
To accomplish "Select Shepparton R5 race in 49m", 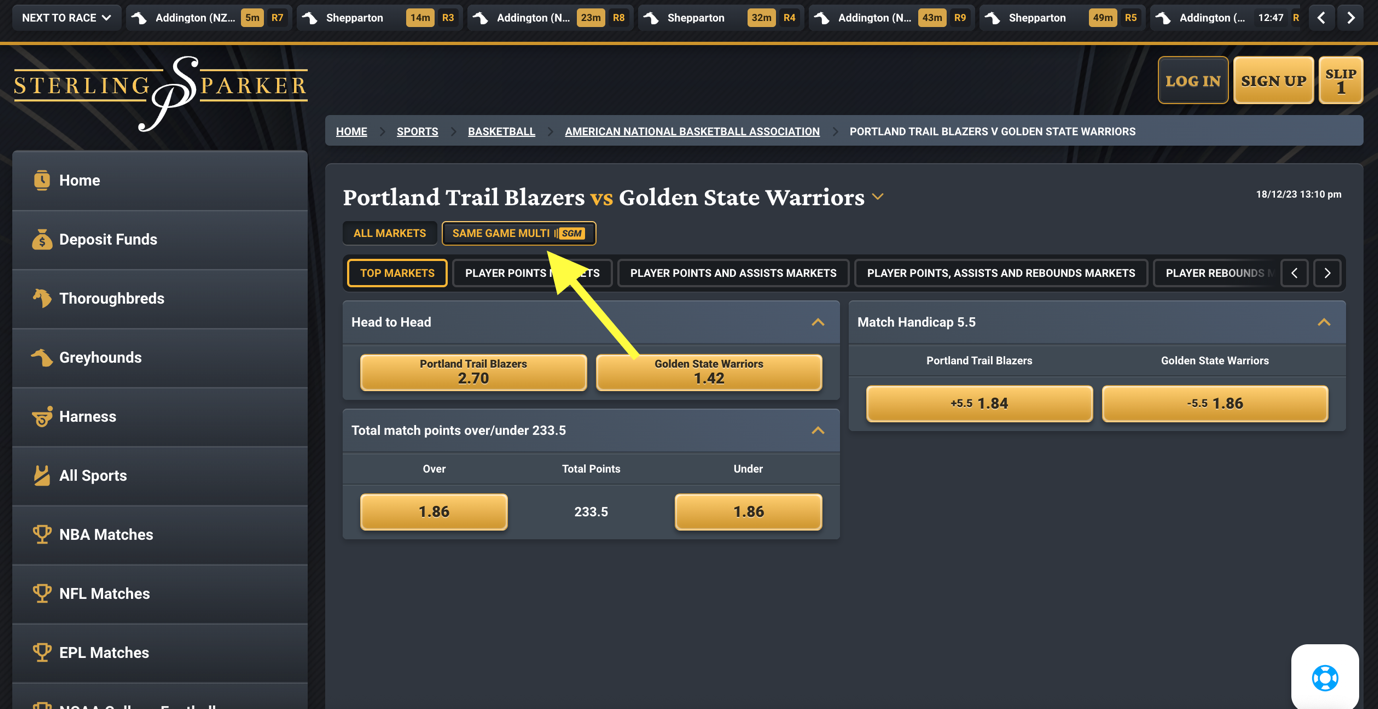I will coord(1062,18).
